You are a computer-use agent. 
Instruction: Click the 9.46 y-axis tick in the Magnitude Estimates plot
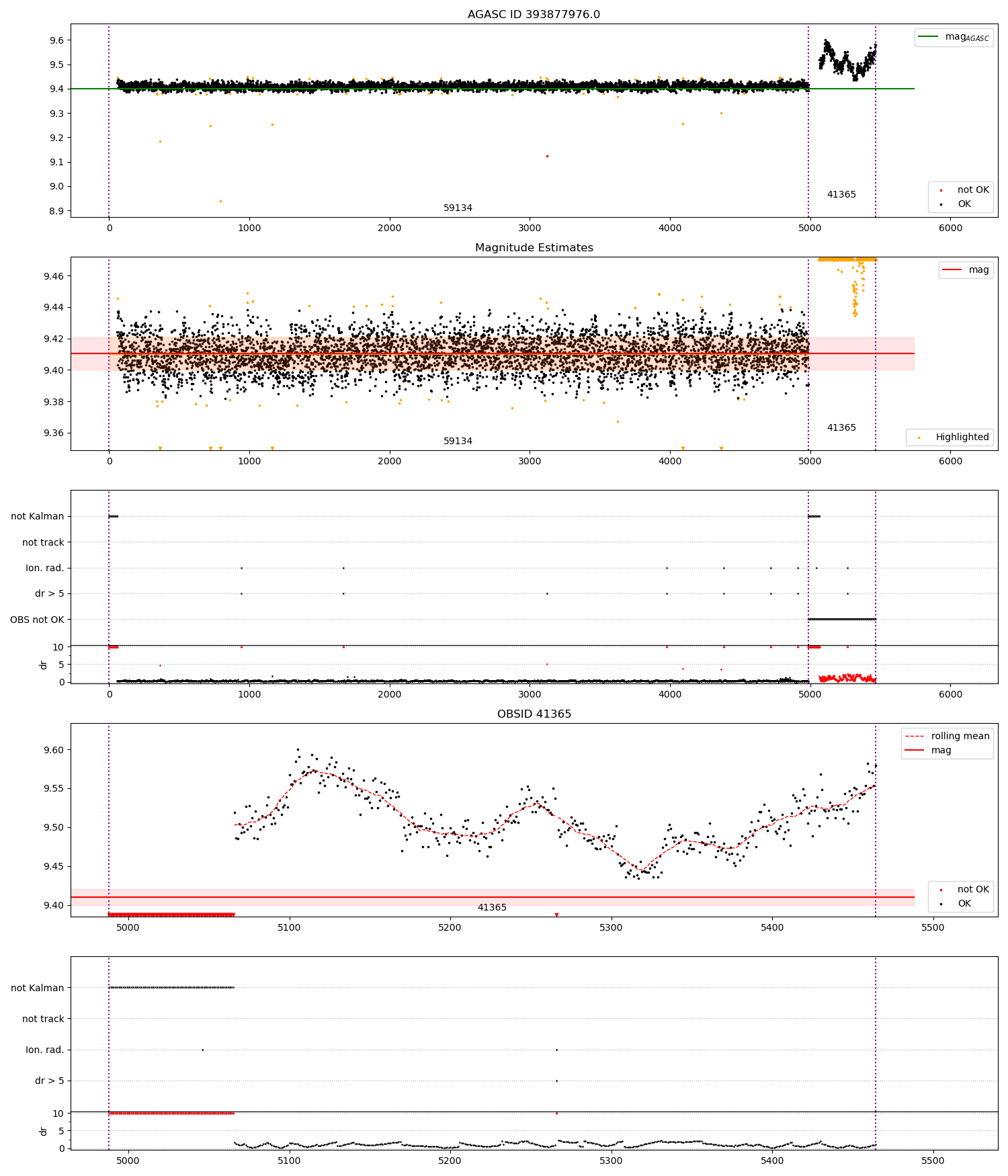tap(54, 276)
